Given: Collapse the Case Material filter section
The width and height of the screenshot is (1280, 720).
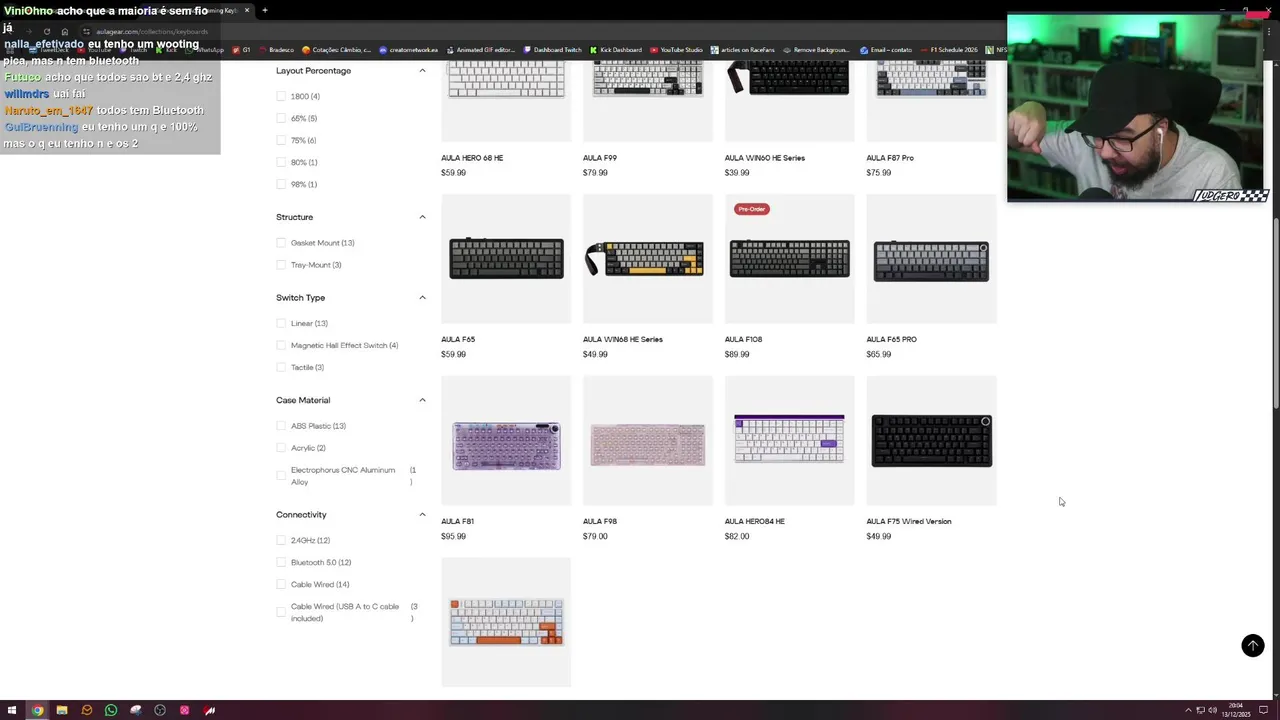Looking at the screenshot, I should pos(422,400).
